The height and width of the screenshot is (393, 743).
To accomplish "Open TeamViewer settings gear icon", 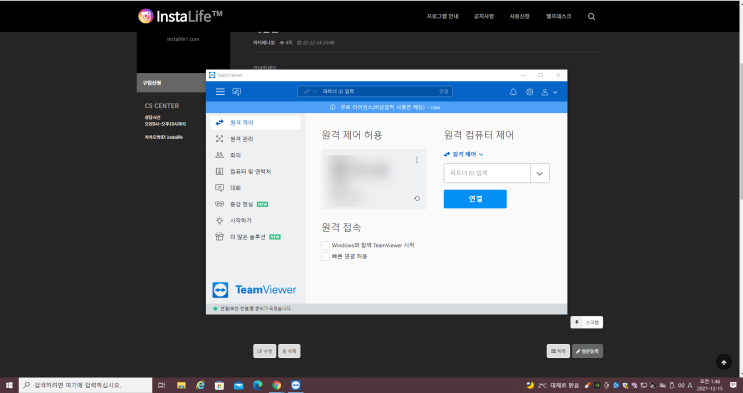I will [529, 92].
